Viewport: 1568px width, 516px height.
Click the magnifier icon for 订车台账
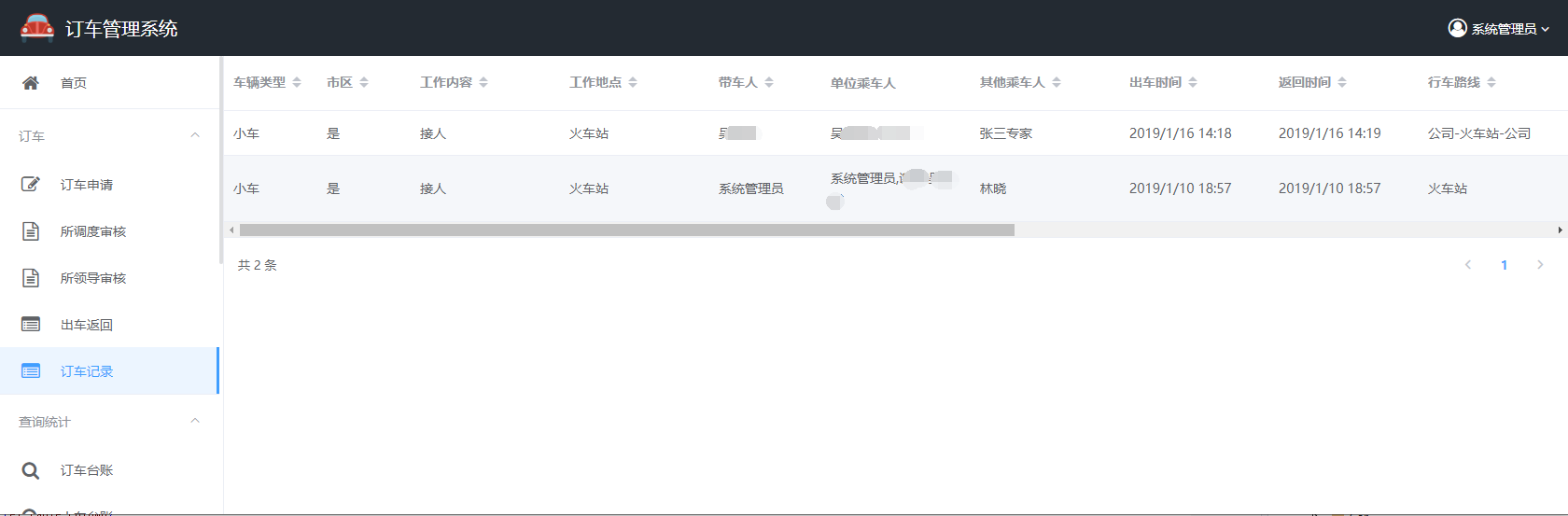click(31, 470)
